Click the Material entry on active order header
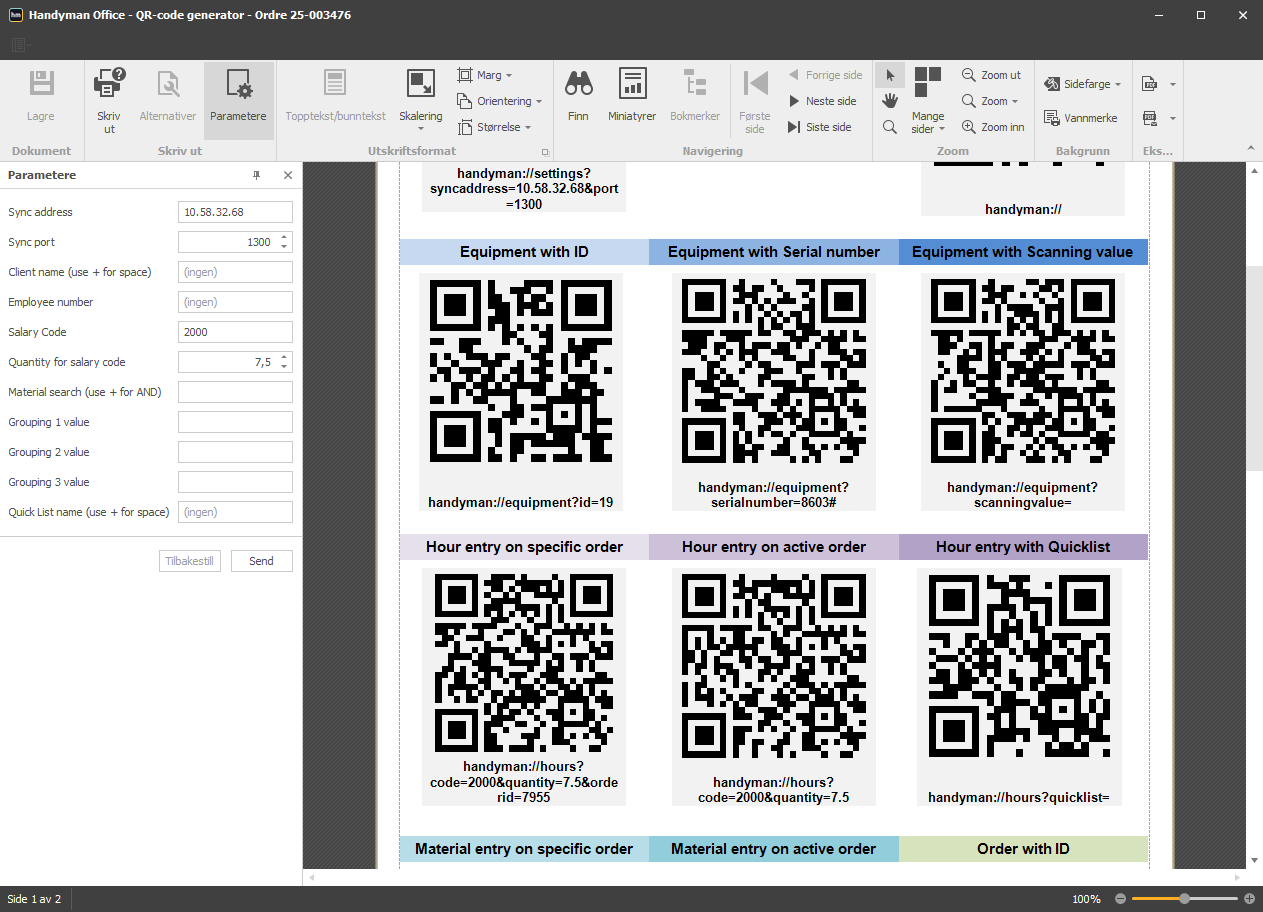Screen dimensions: 1263x912 pos(774,849)
